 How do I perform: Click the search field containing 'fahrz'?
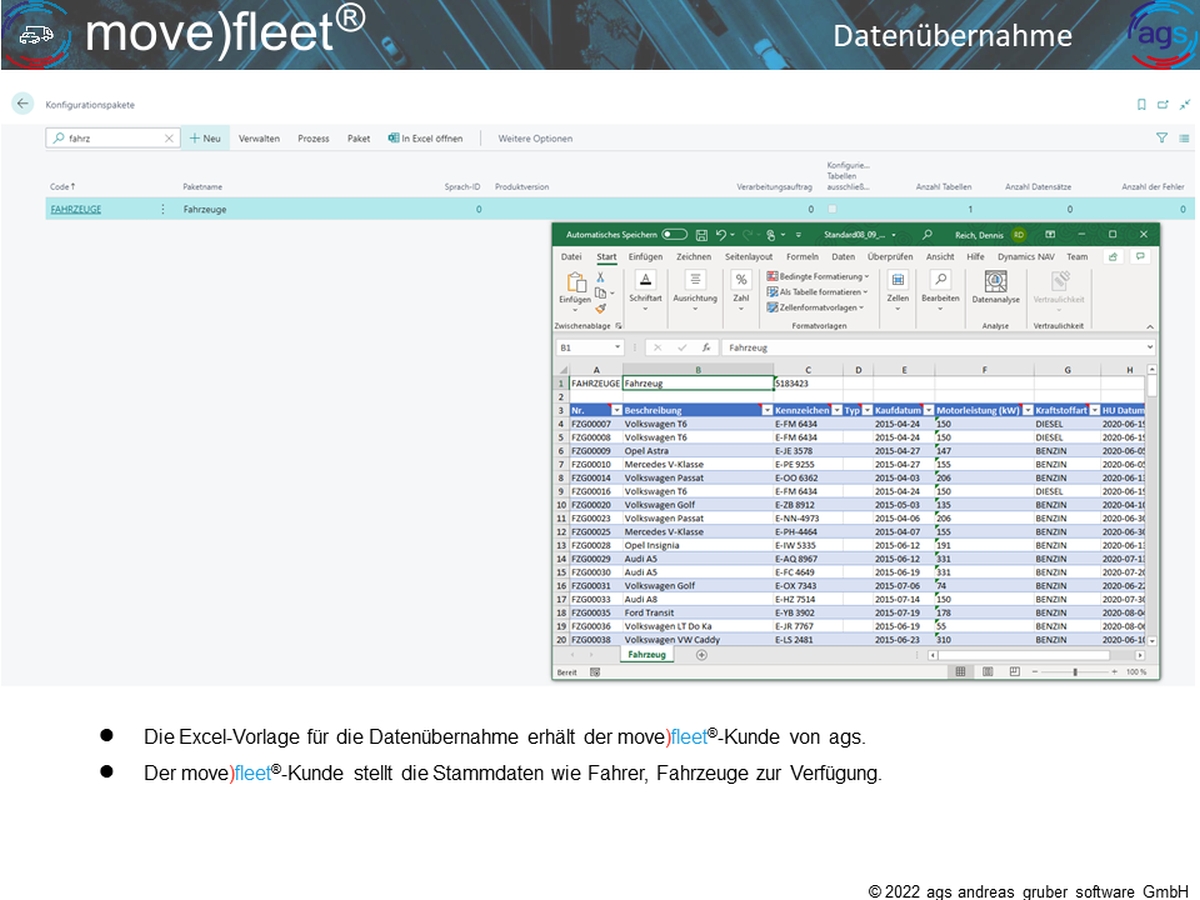[x=113, y=139]
